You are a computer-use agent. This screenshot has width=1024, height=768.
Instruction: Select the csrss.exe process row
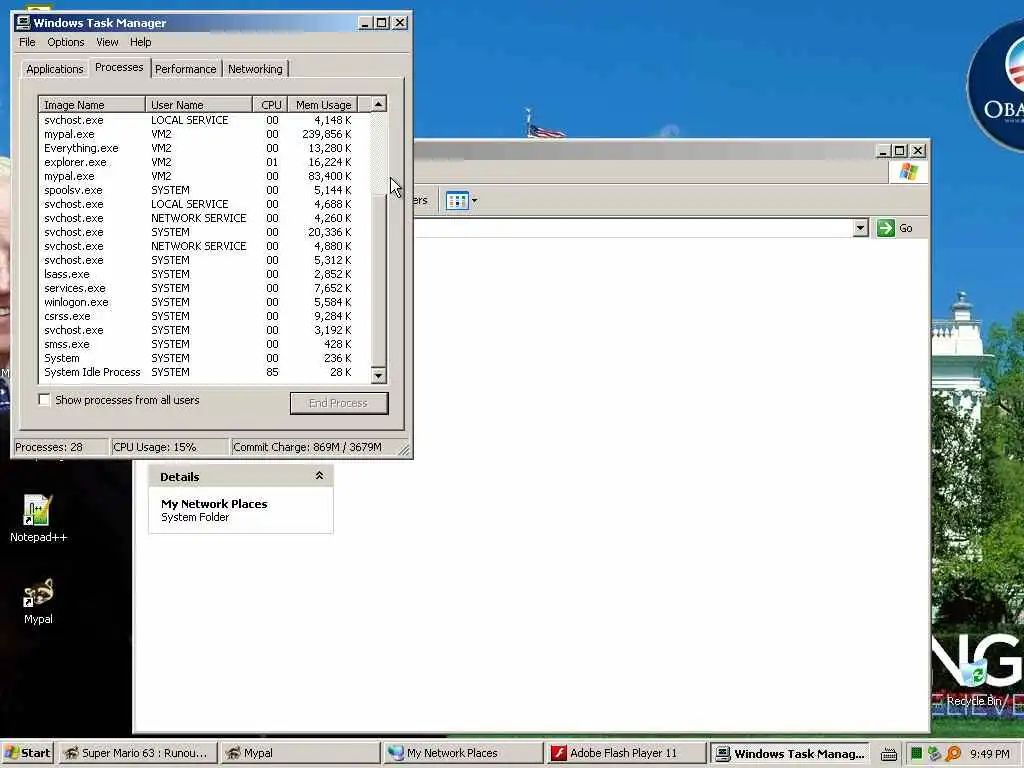204,316
